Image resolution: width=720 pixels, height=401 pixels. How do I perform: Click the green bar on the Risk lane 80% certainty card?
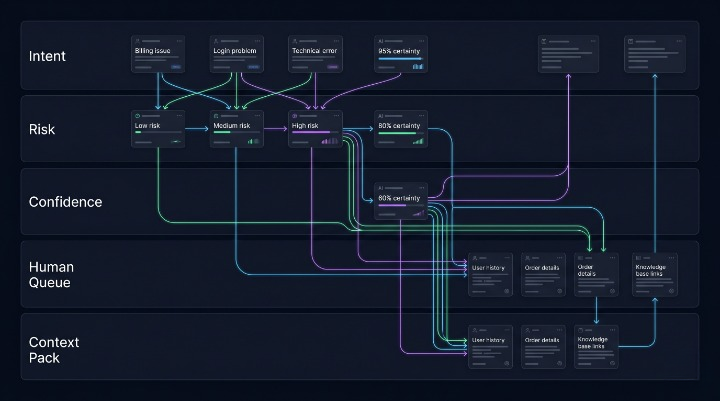[x=397, y=133]
